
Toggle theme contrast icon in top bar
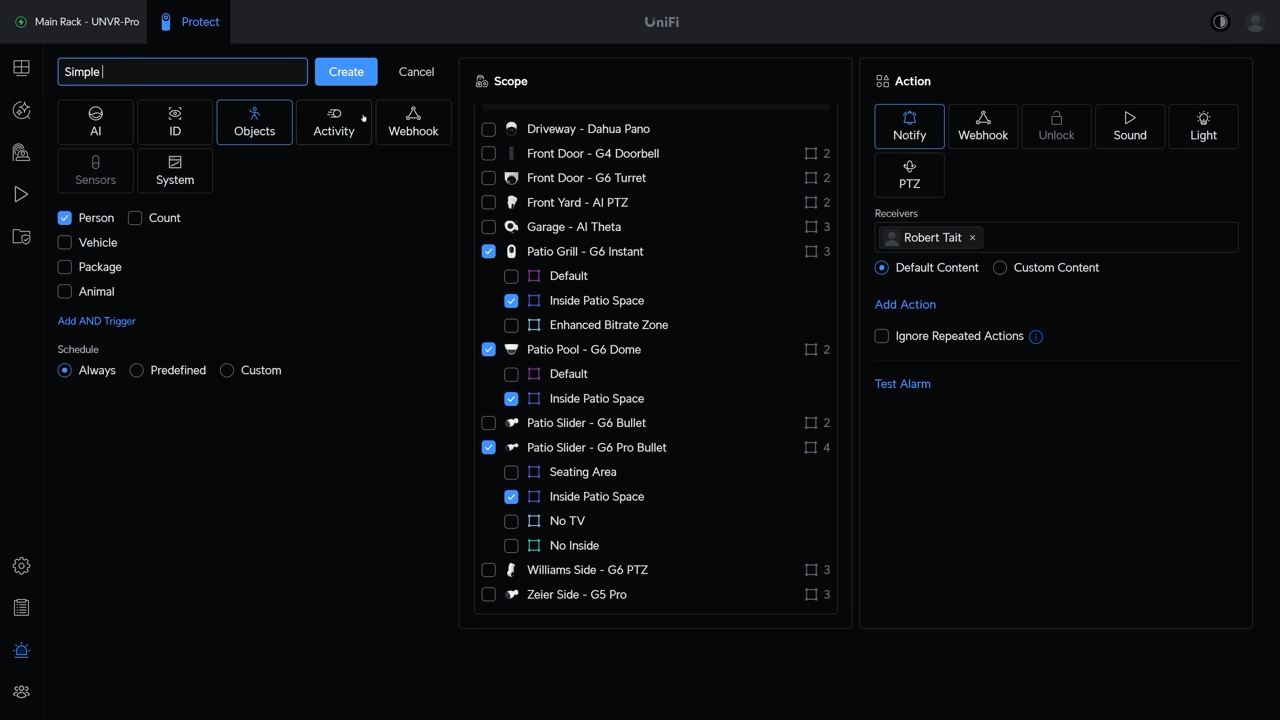click(x=1220, y=22)
